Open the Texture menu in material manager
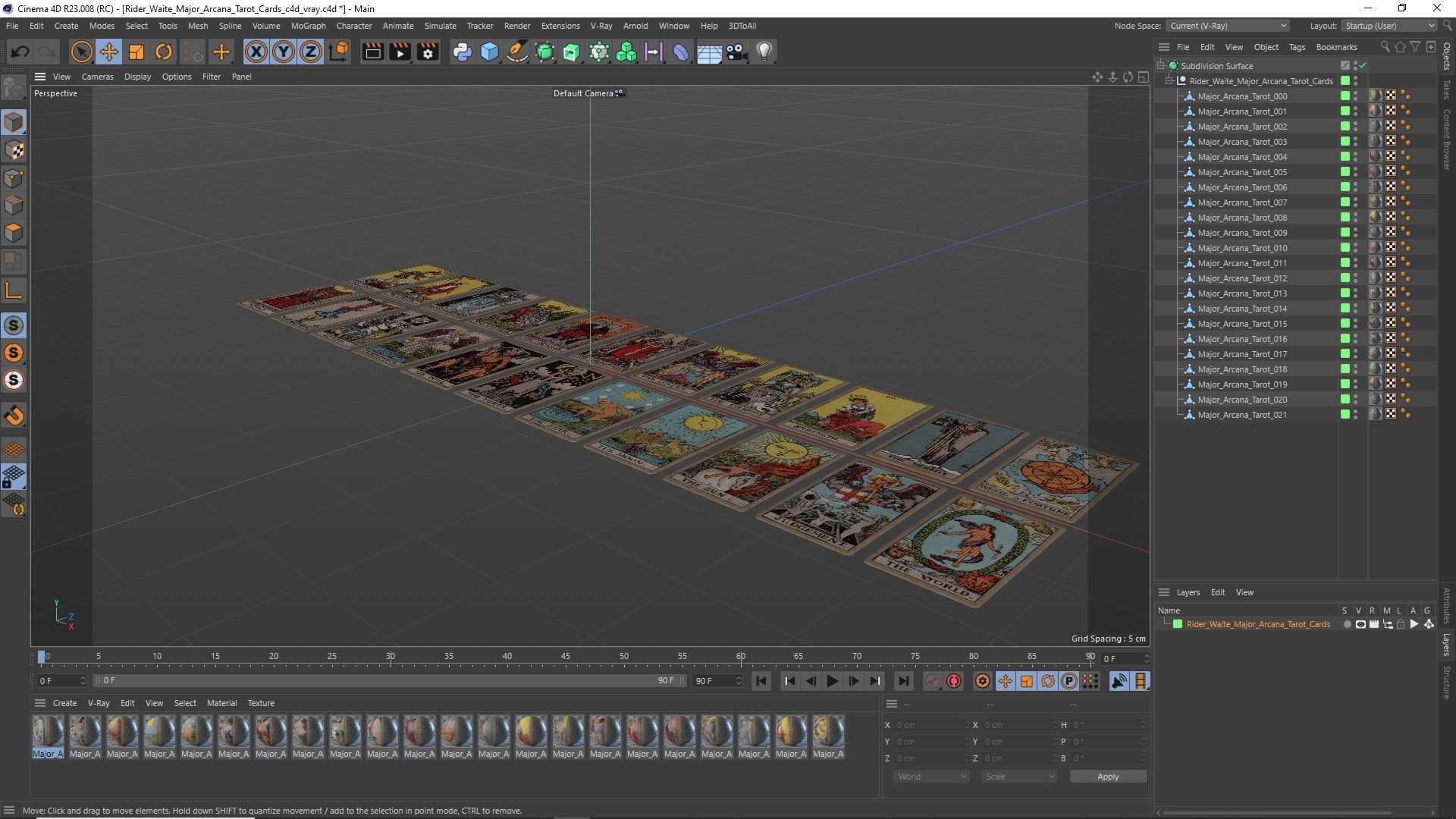Screen dimensions: 1456x819 (x=261, y=703)
